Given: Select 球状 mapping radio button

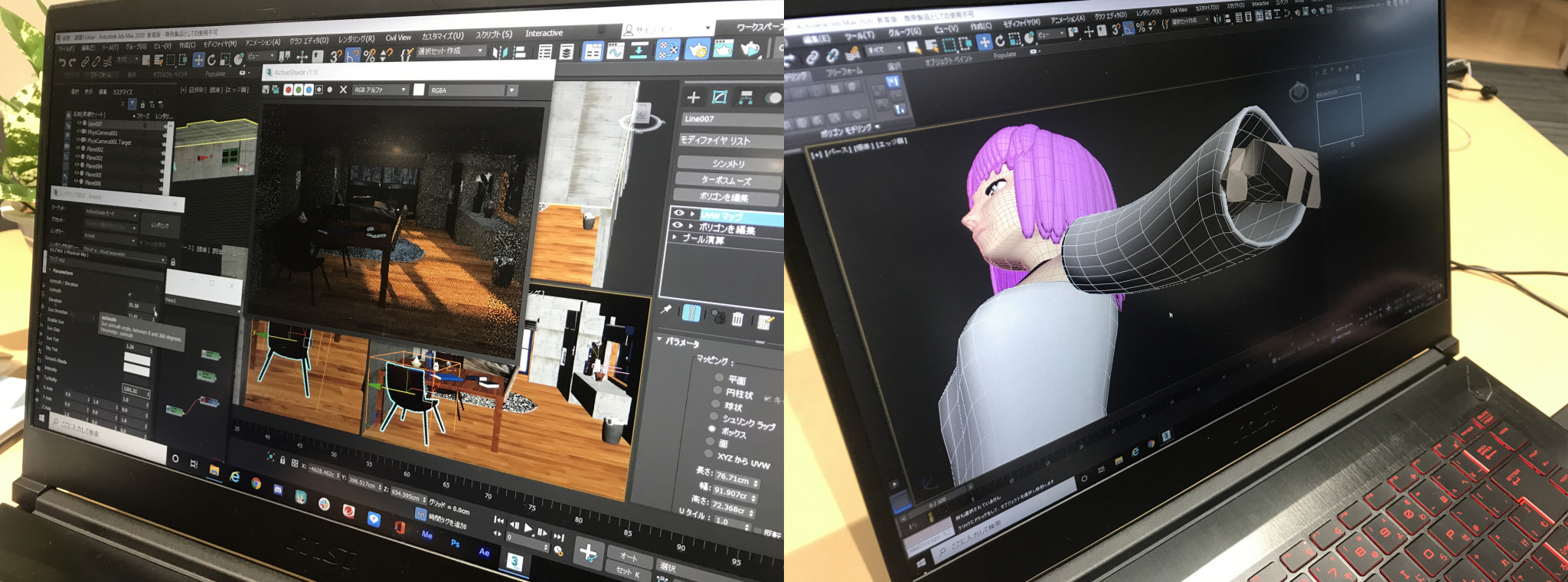Looking at the screenshot, I should pyautogui.click(x=716, y=404).
